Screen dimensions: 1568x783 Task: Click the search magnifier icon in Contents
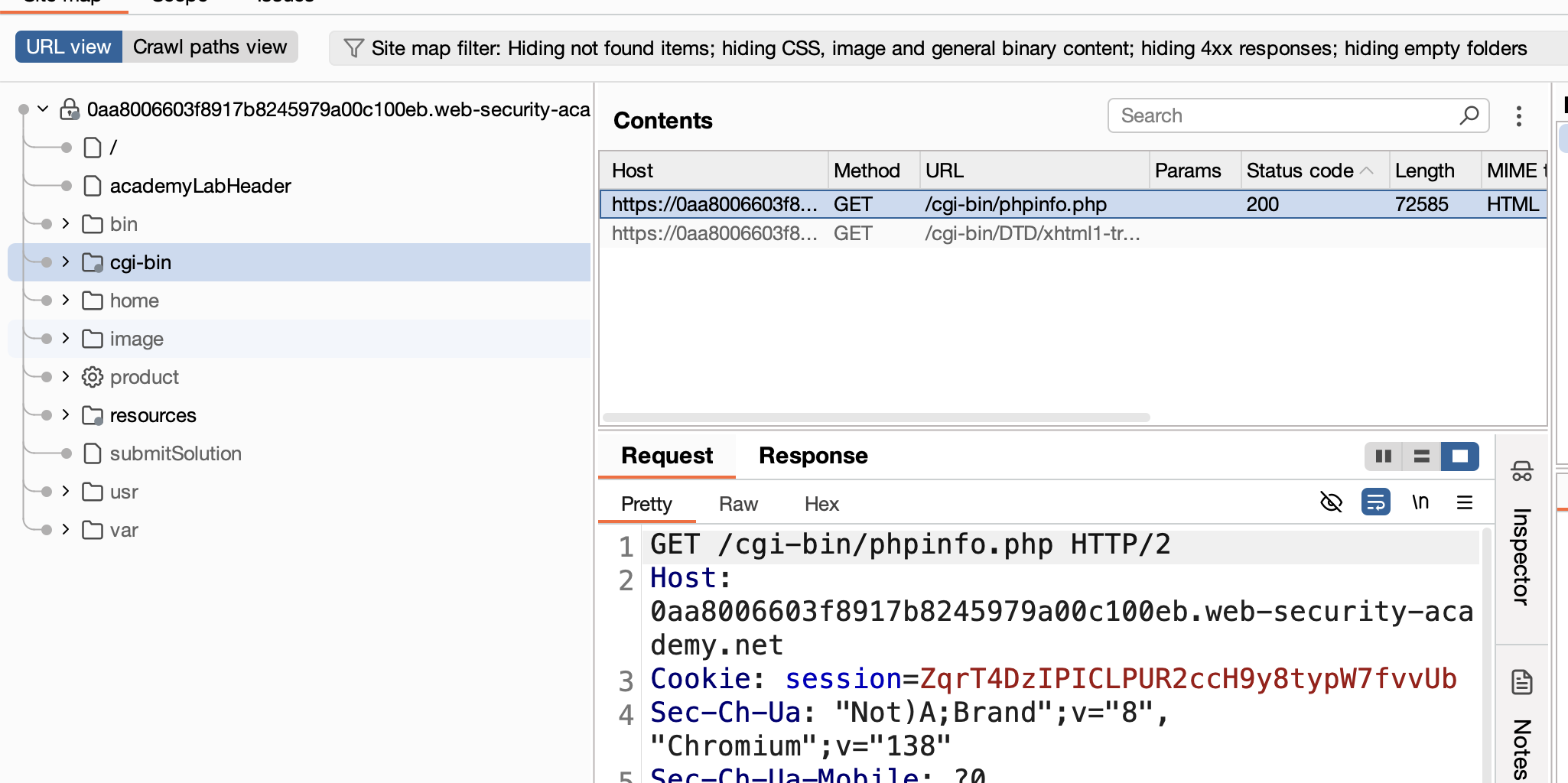(1469, 115)
